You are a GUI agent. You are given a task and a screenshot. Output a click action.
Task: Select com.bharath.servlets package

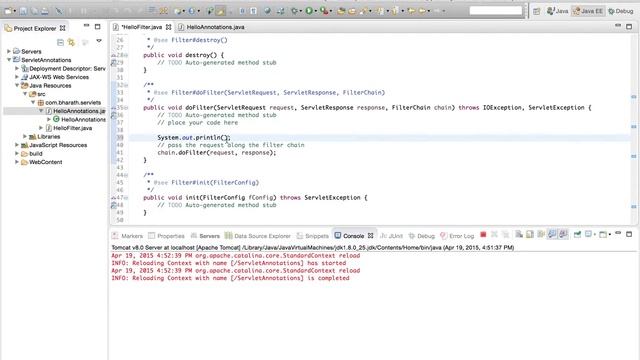coord(73,102)
